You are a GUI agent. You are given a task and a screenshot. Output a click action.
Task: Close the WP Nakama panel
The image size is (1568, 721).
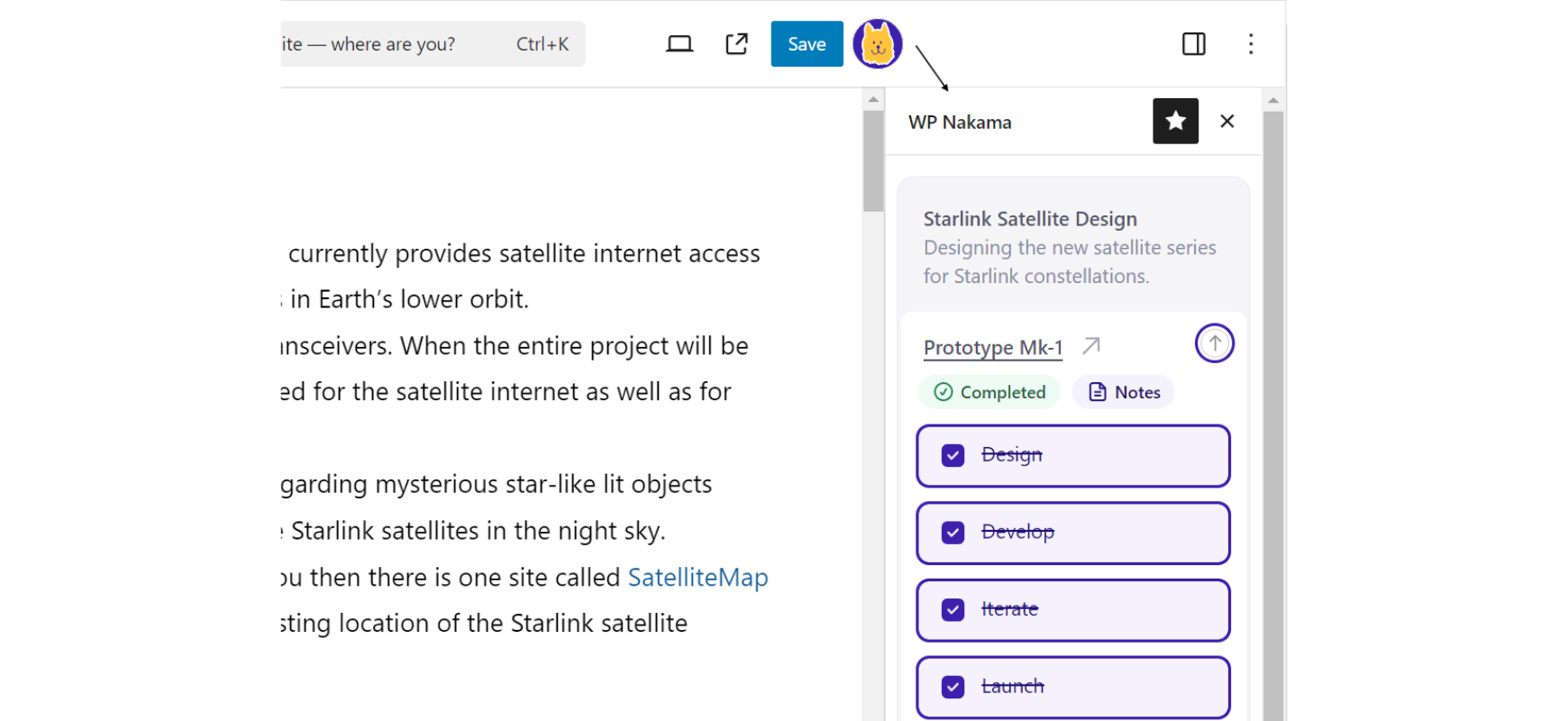(1226, 121)
